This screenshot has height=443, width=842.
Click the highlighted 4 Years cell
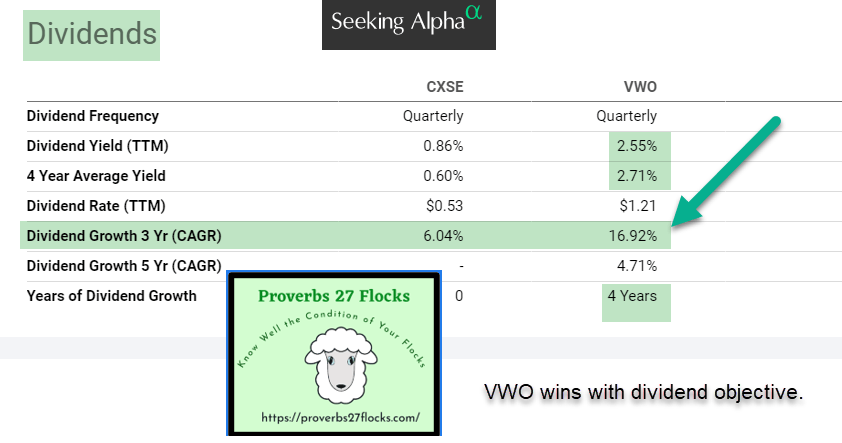[635, 297]
